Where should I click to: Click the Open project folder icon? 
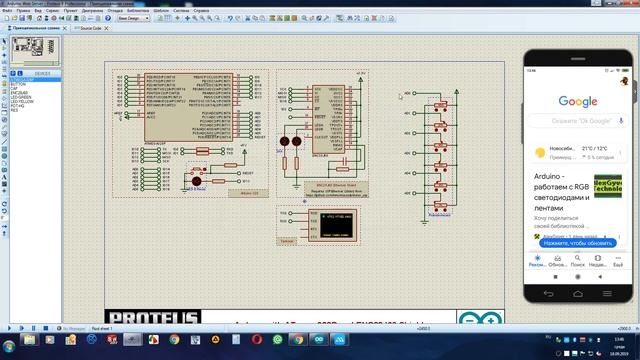(x=14, y=18)
